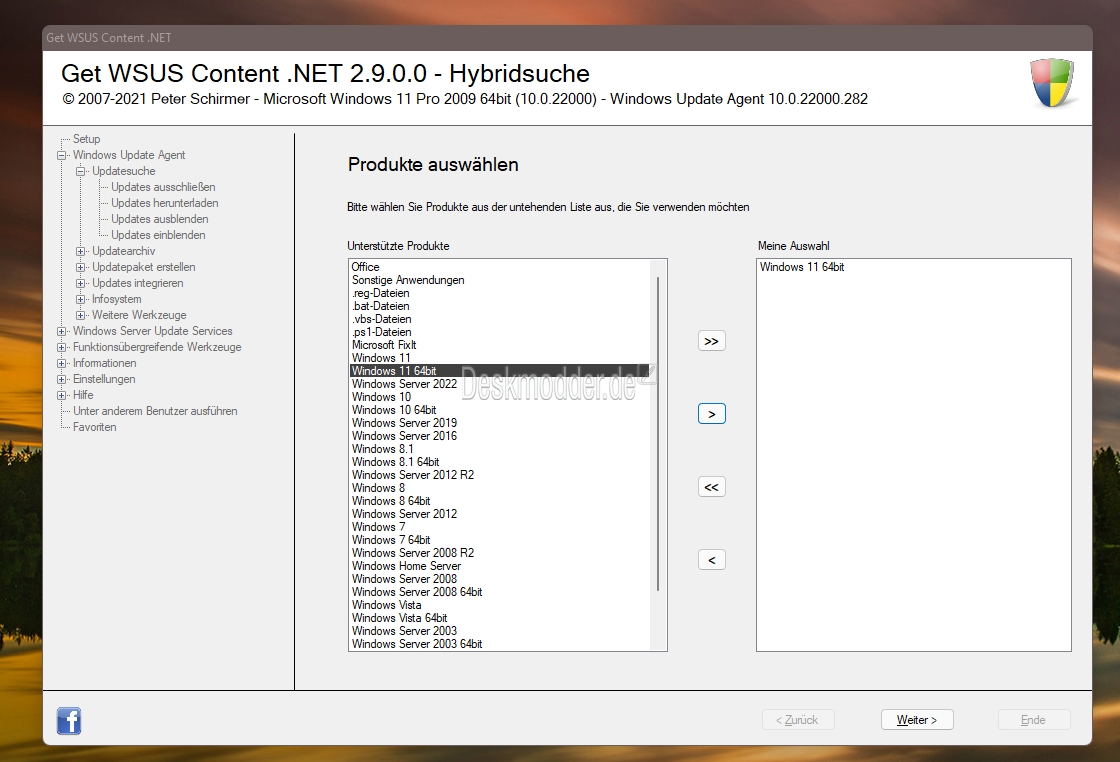Expand the Informationen node
1120x762 pixels.
(62, 364)
